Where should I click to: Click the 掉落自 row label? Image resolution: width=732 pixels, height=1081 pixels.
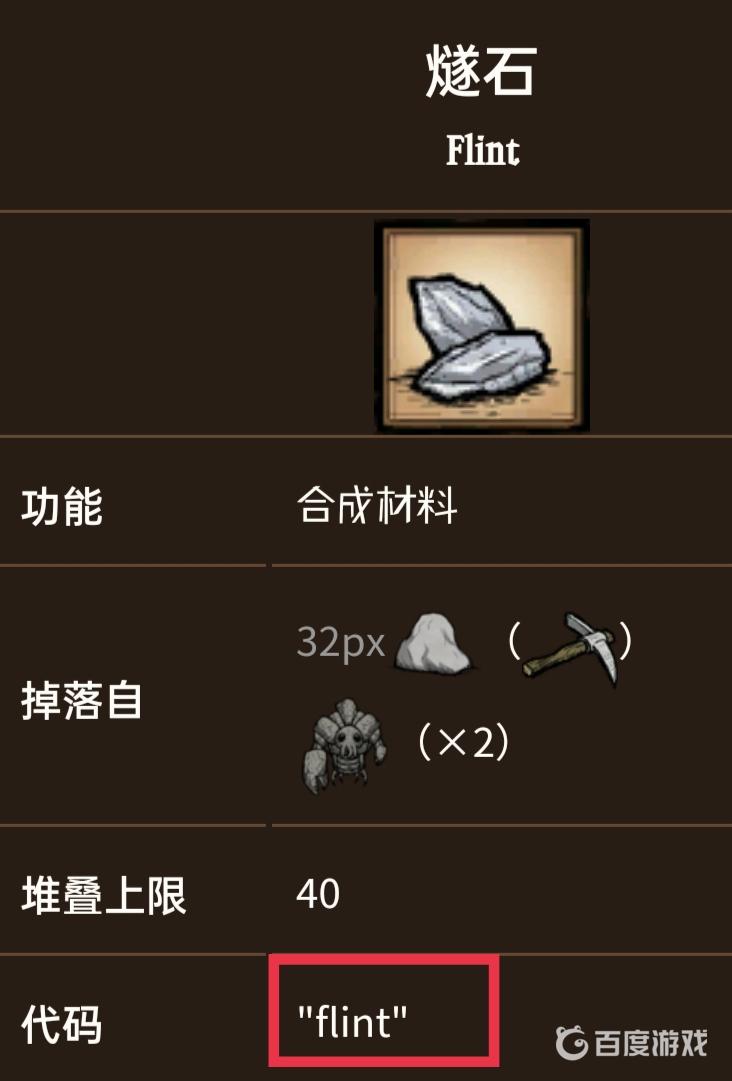point(81,700)
